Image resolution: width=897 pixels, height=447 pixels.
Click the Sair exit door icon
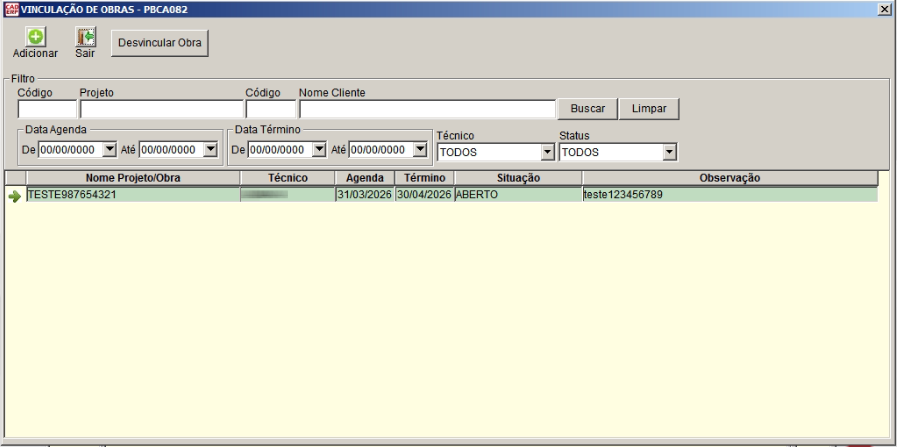[x=86, y=37]
